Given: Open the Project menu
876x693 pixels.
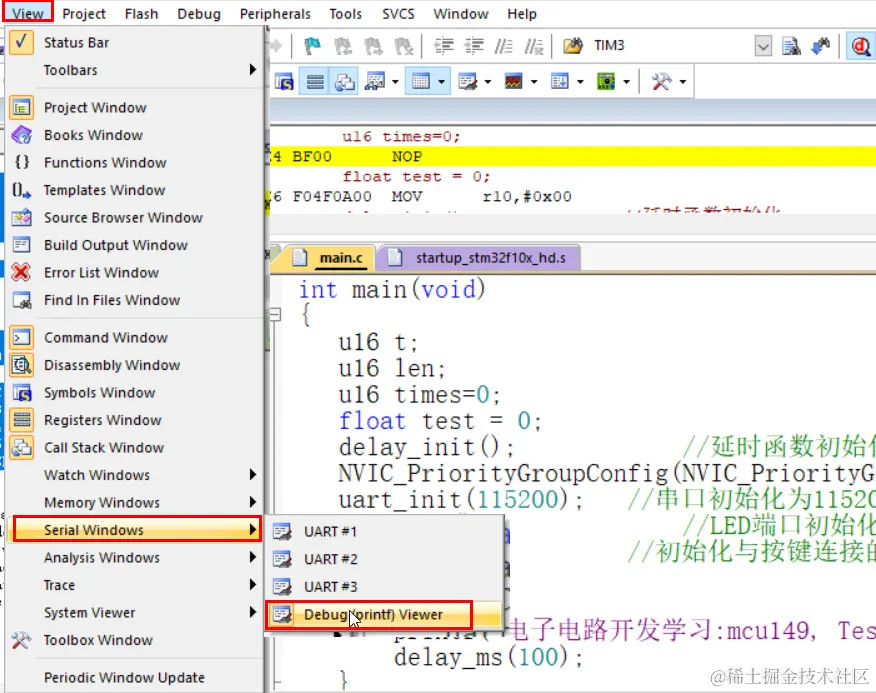Looking at the screenshot, I should point(84,13).
